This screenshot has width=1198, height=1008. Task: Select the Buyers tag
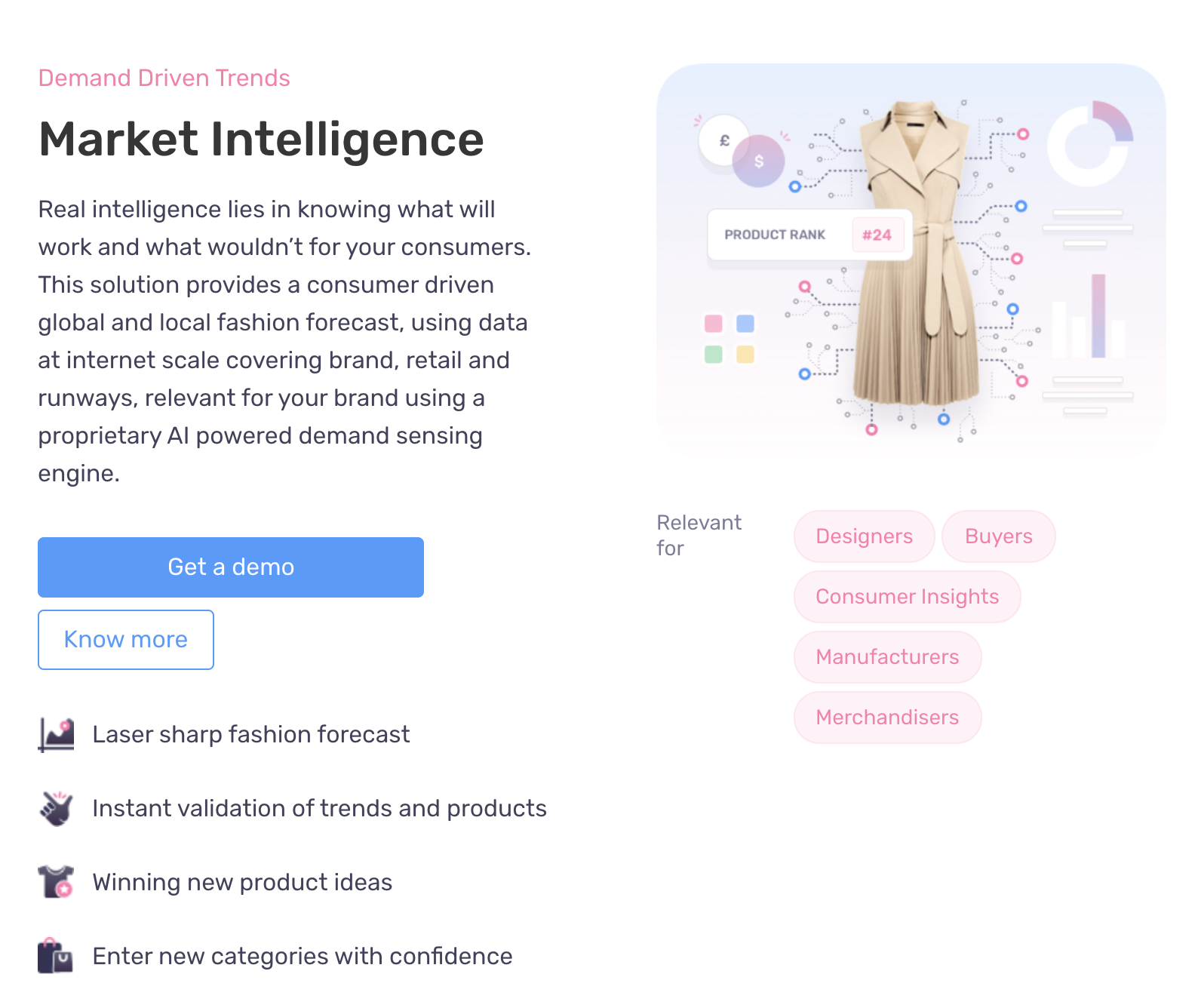click(999, 536)
